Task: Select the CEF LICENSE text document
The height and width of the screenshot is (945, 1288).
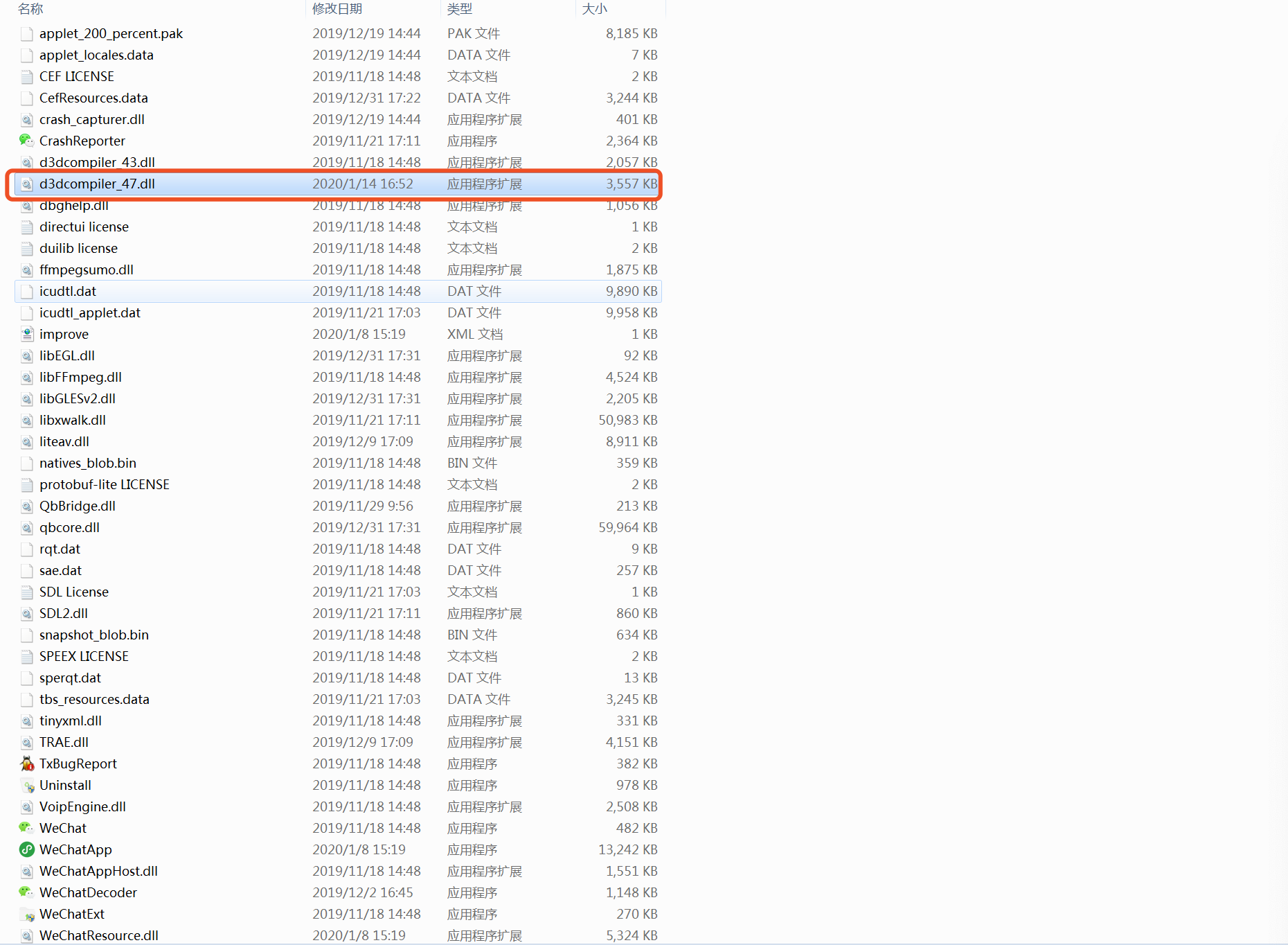Action: pyautogui.click(x=76, y=76)
